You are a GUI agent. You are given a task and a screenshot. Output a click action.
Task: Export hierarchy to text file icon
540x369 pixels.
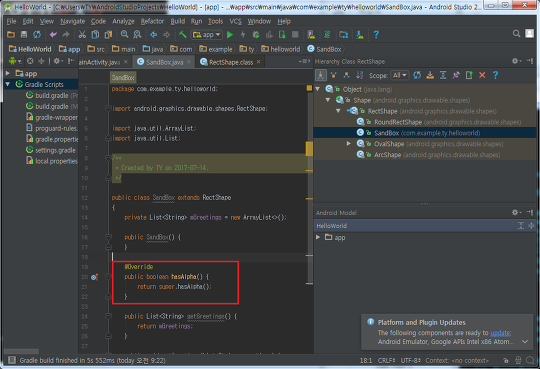469,75
